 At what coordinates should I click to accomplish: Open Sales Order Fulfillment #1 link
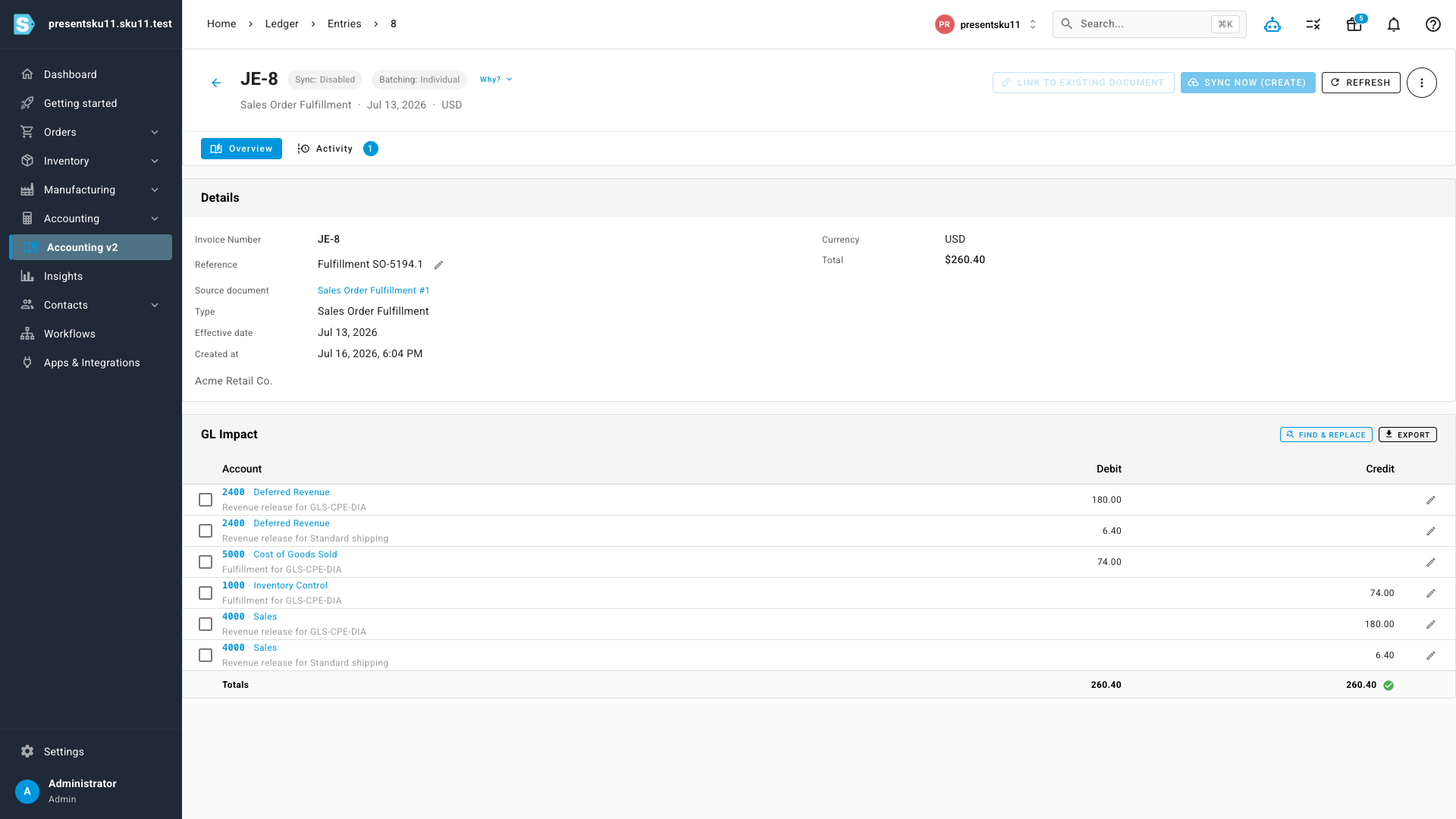click(x=373, y=290)
